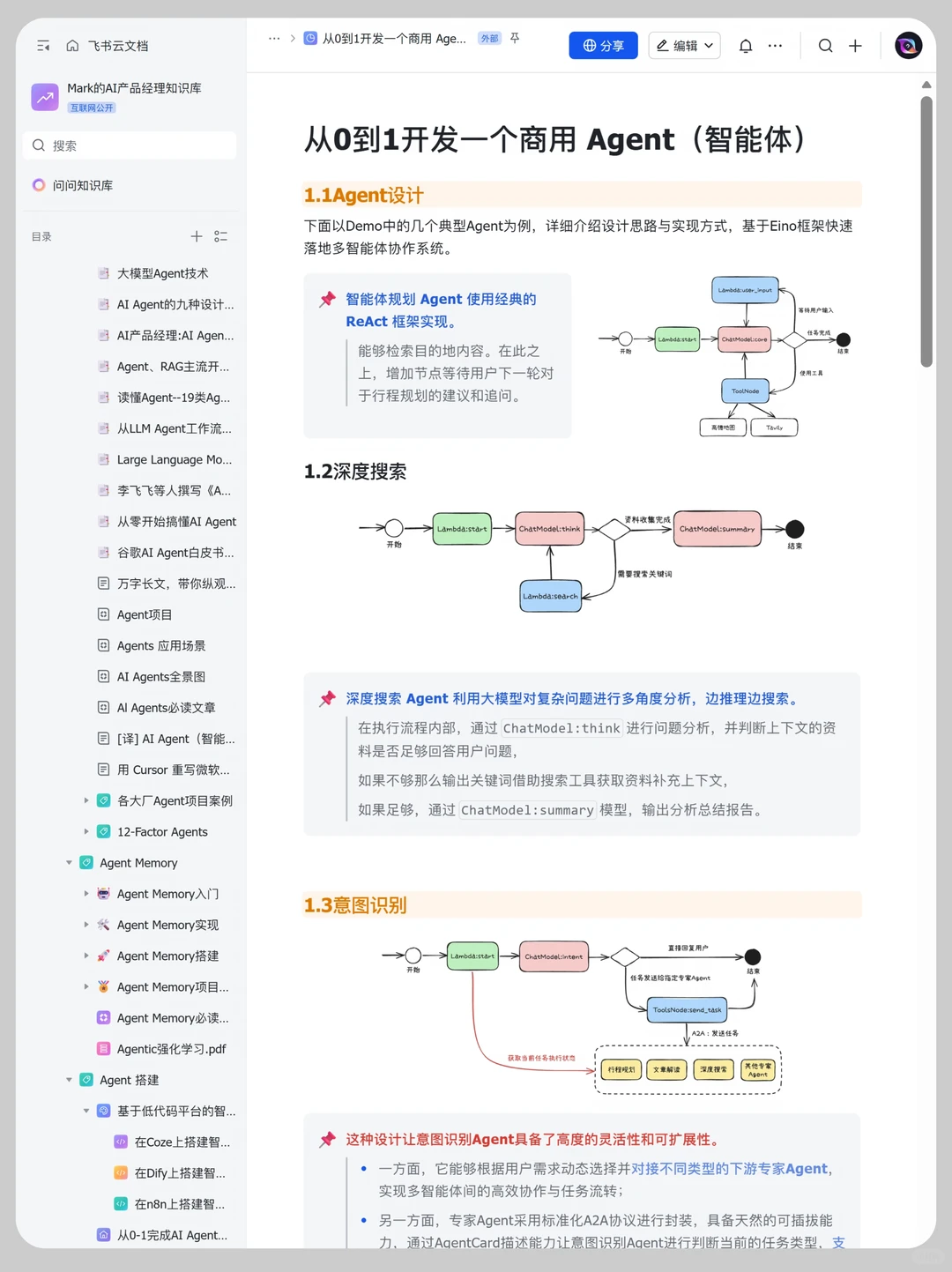
Task: Click the 1.2深度搜索 heading
Action: pyautogui.click(x=355, y=472)
